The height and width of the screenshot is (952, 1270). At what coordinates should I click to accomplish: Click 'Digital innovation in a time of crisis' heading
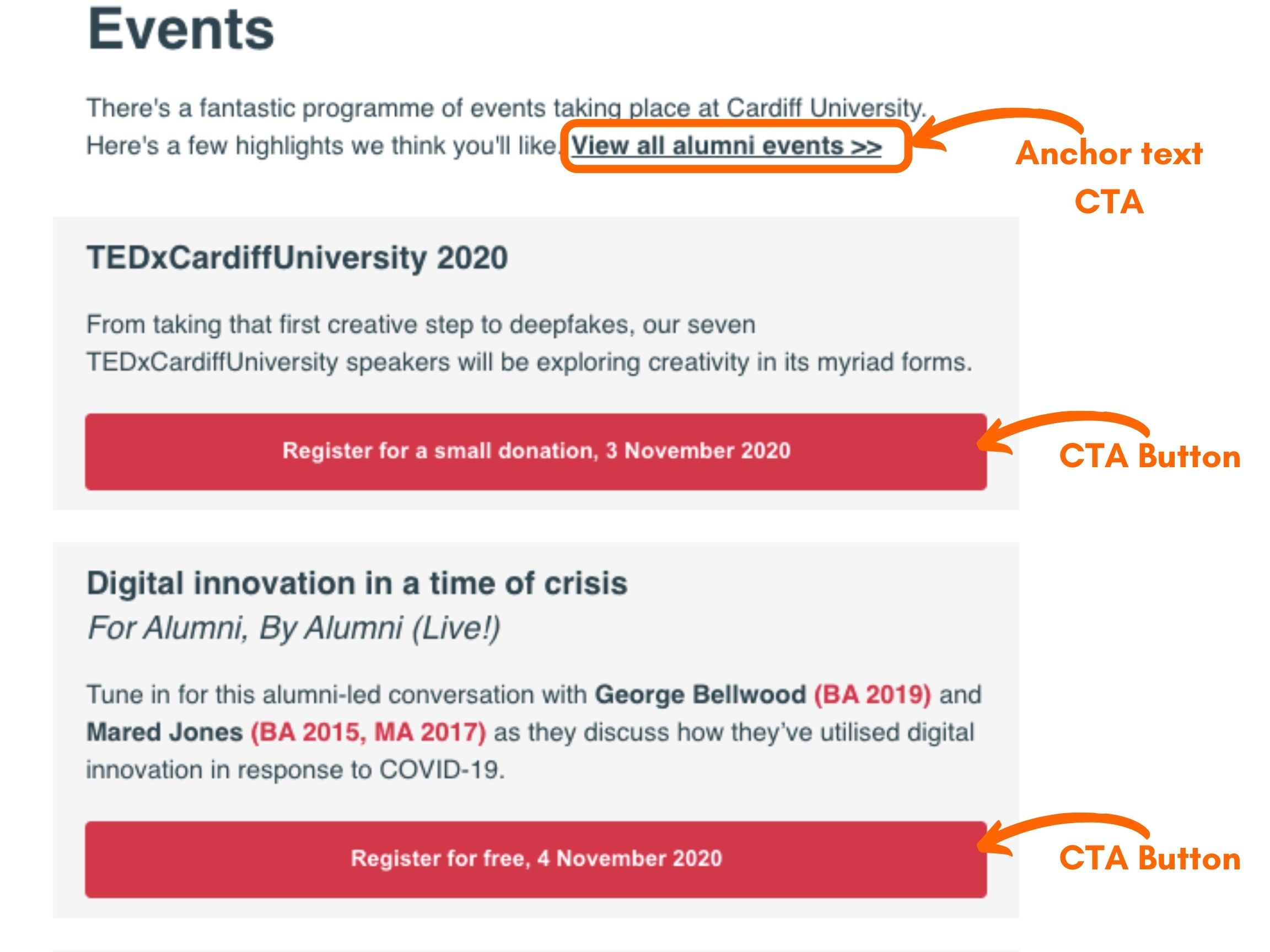click(357, 583)
